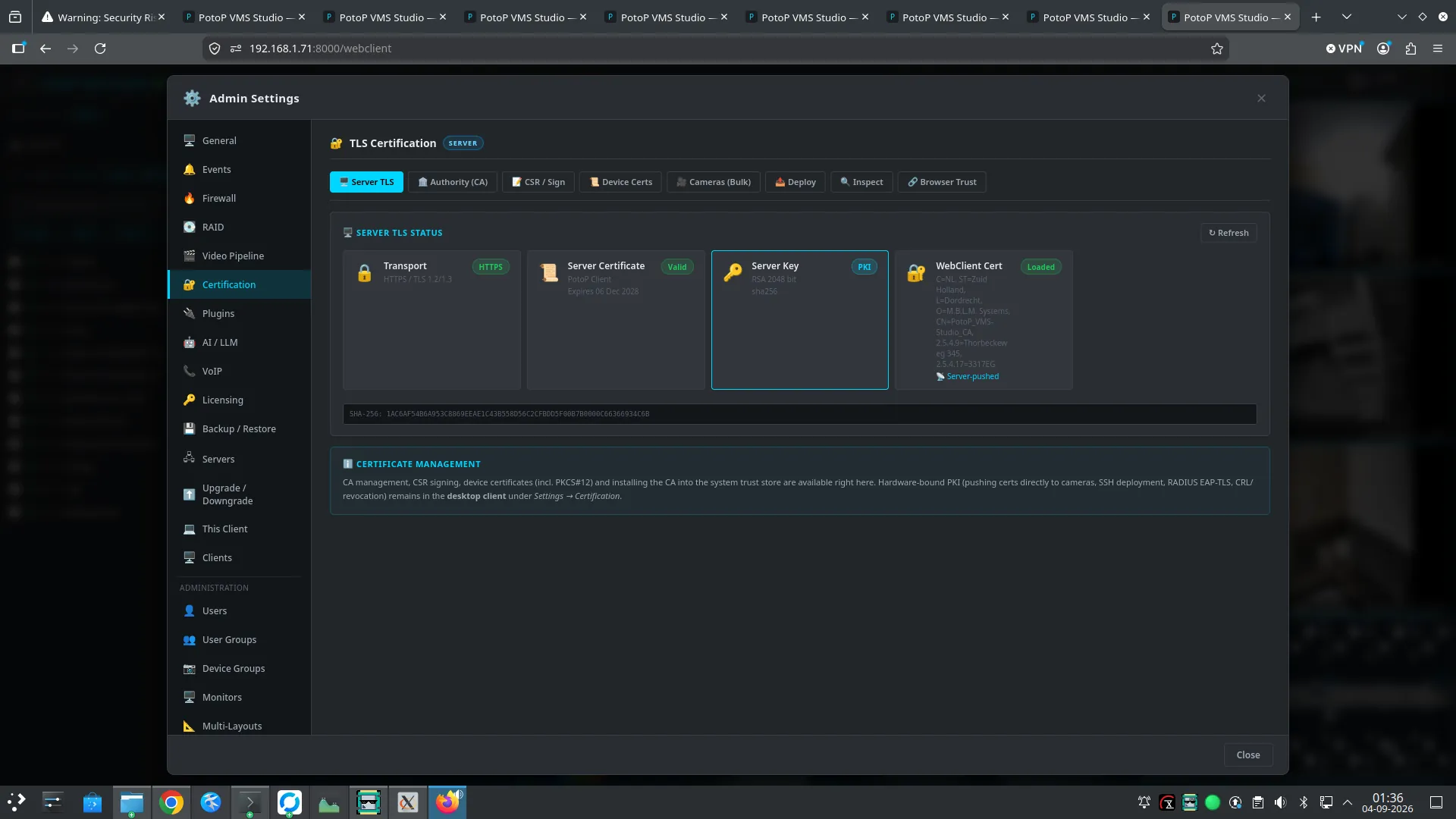Refresh the server TLS status
Screen dimensions: 1456x819
click(x=1228, y=233)
